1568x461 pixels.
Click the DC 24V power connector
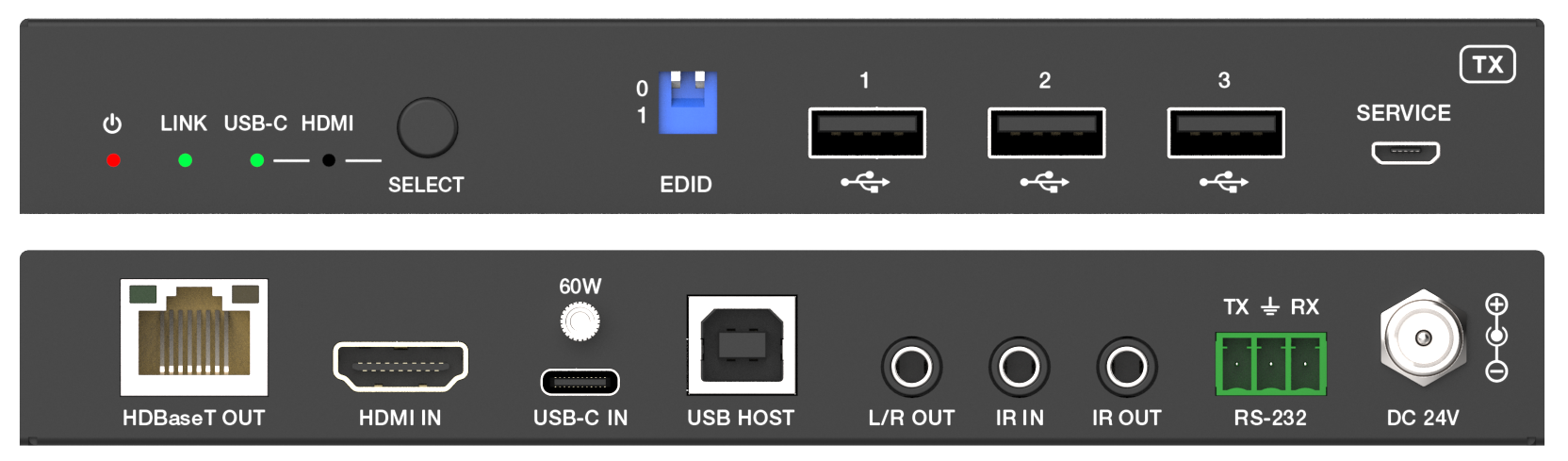pos(1423,338)
